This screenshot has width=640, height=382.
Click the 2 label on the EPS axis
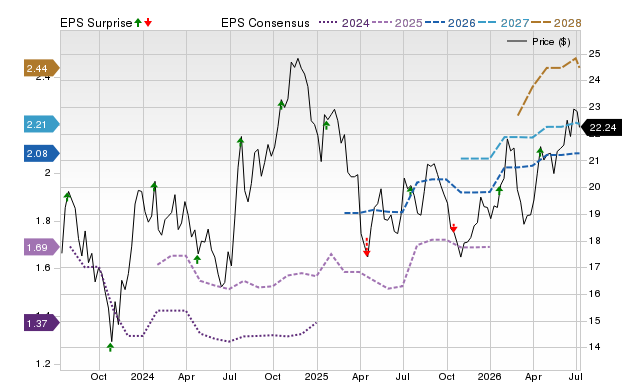(48, 173)
